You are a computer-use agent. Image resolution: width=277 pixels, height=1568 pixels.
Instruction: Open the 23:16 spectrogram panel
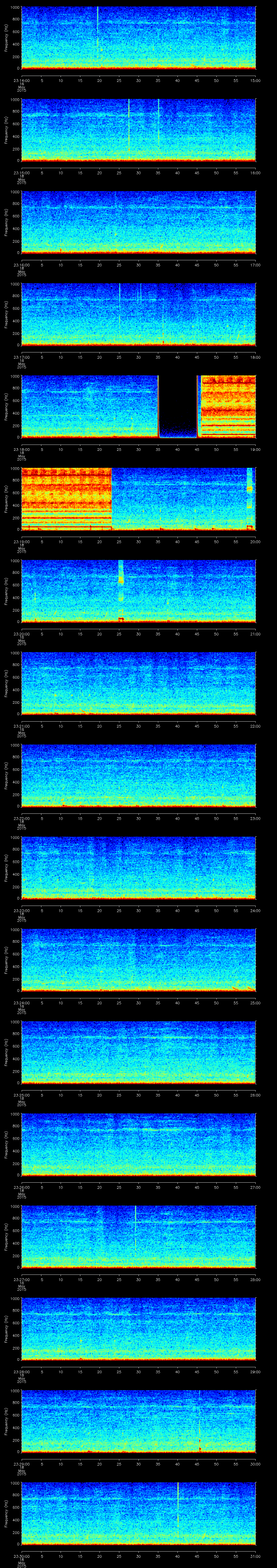pos(138,222)
